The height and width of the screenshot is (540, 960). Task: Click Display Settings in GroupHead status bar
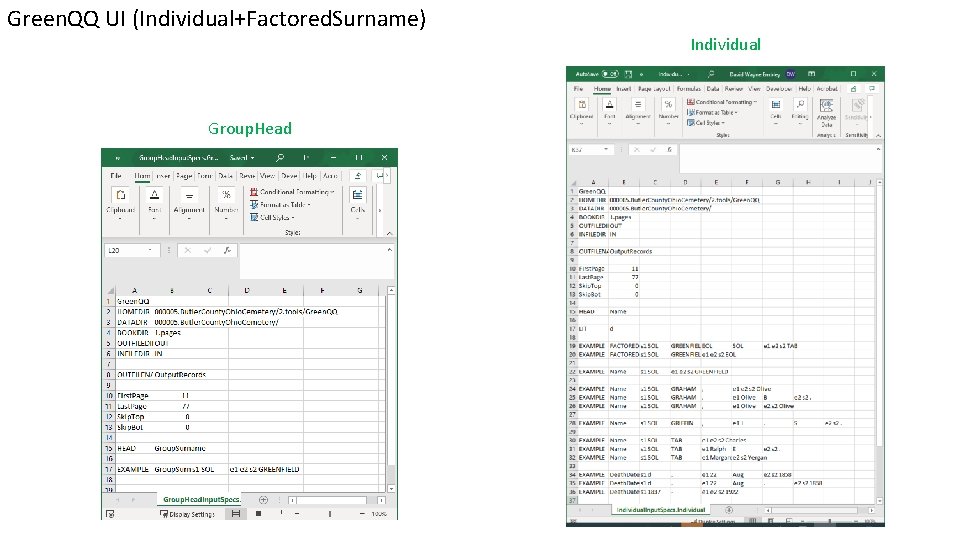tap(187, 514)
